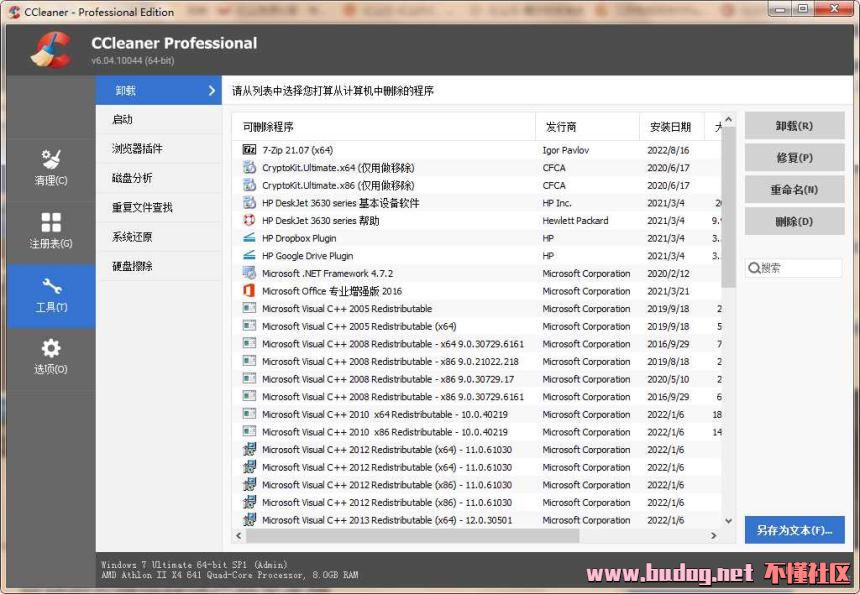Click the install date 2020/5/10 cell
This screenshot has height=594, width=860.
tap(668, 378)
